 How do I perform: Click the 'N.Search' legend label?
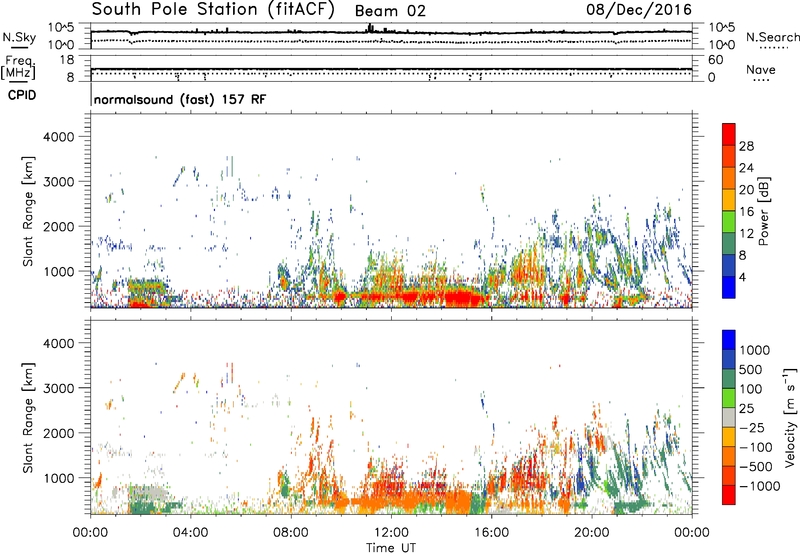[x=772, y=37]
